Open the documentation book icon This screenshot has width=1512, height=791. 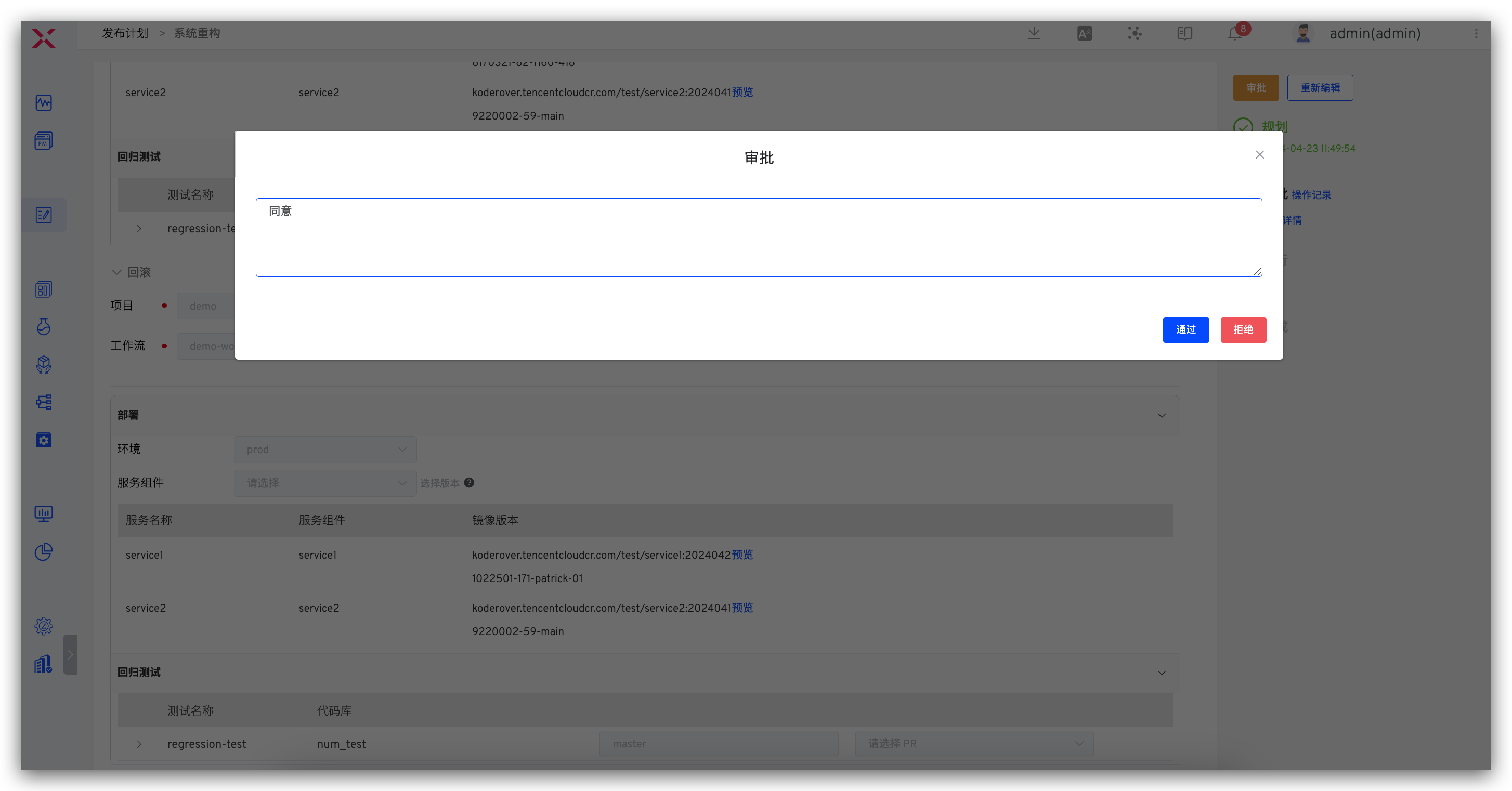point(1184,33)
